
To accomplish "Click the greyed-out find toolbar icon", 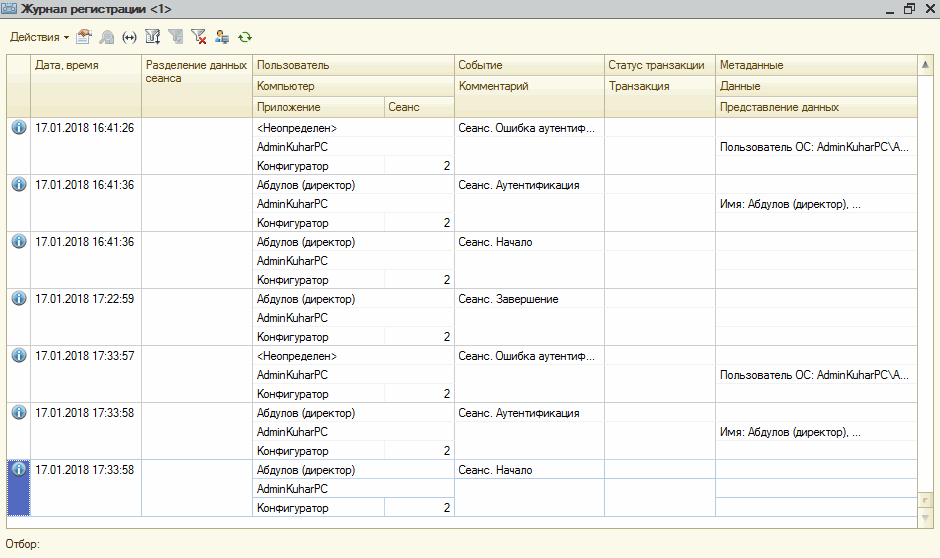I will [106, 37].
